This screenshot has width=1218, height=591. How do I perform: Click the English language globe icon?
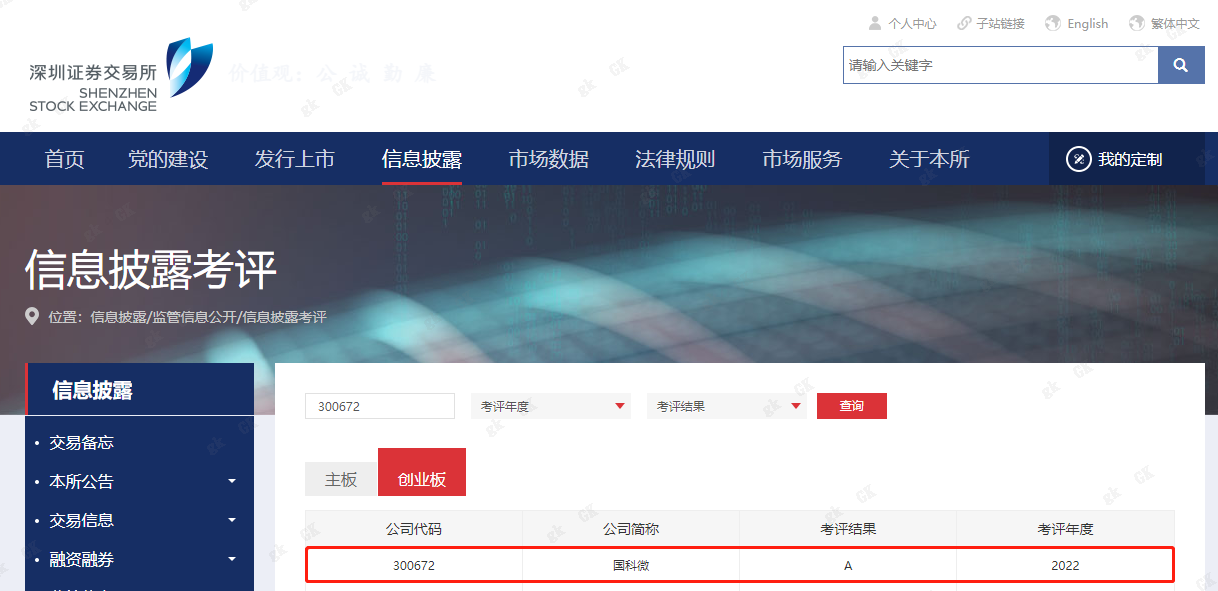point(1050,22)
